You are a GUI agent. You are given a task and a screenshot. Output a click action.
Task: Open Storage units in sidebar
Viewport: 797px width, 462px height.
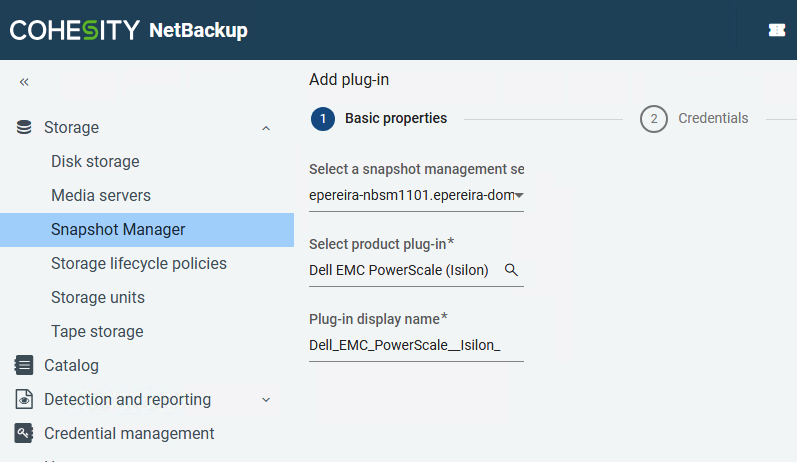tap(98, 297)
